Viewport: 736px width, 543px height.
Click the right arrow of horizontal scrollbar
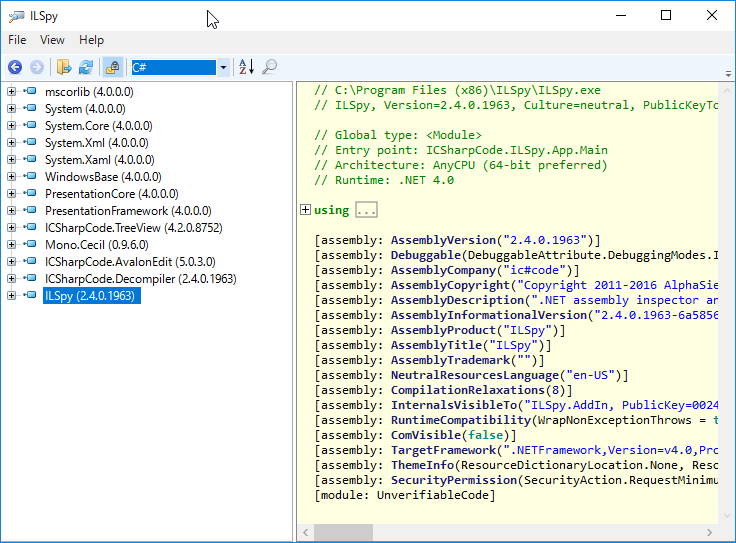[x=709, y=533]
